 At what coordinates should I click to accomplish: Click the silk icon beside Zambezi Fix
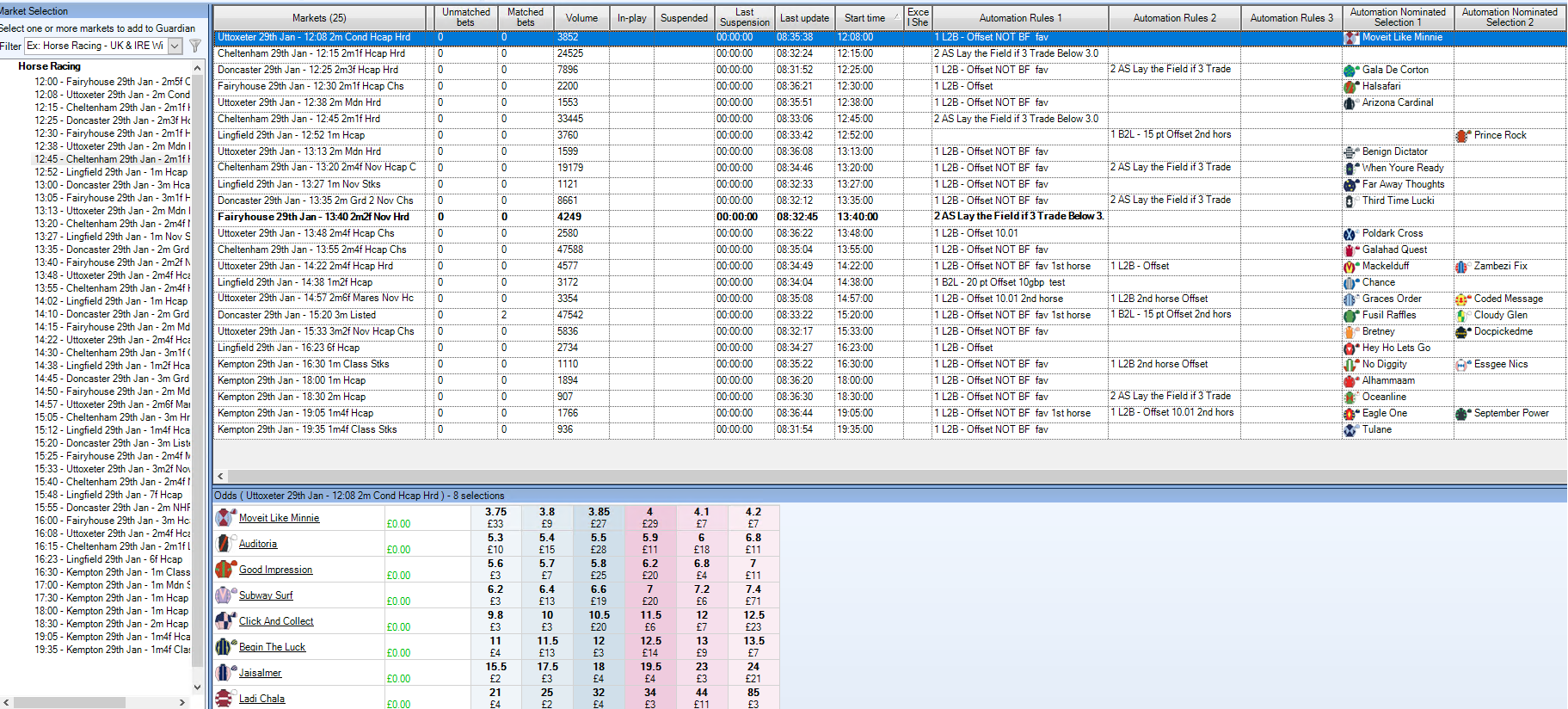[1462, 267]
